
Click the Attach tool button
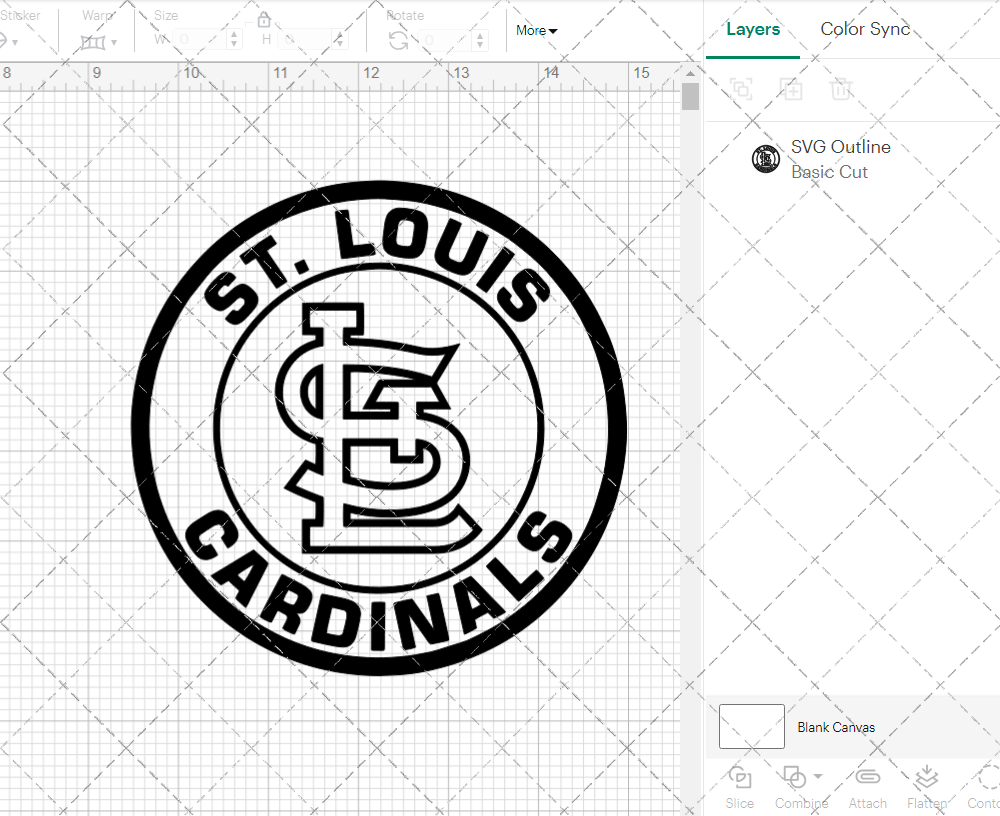867,787
